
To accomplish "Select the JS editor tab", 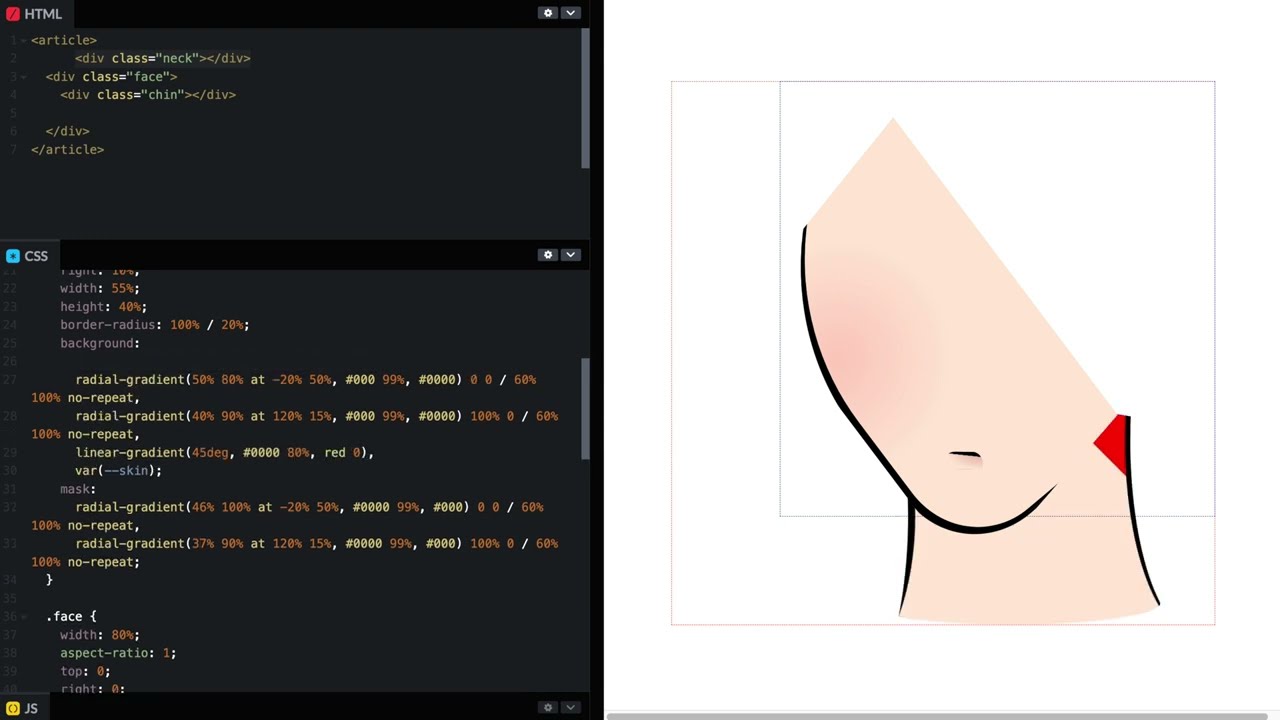I will (x=23, y=708).
